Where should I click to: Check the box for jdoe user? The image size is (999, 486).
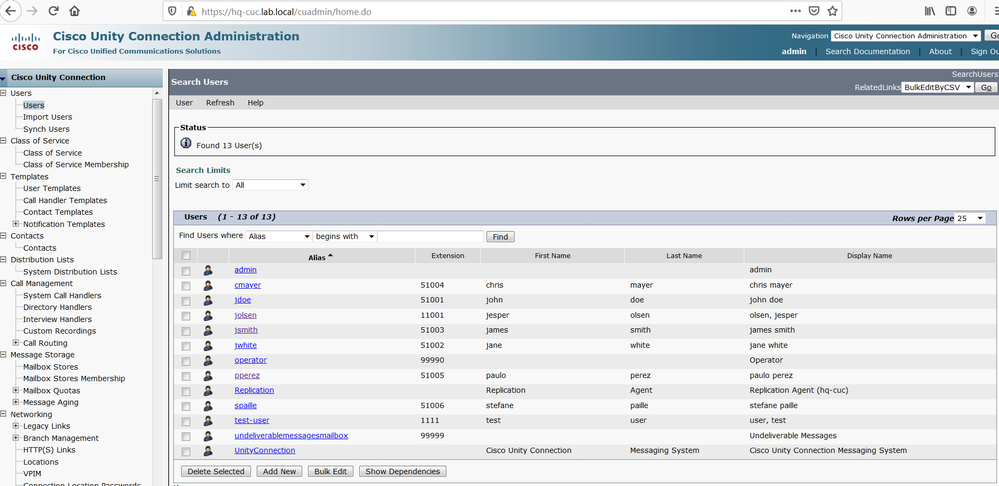(x=186, y=301)
